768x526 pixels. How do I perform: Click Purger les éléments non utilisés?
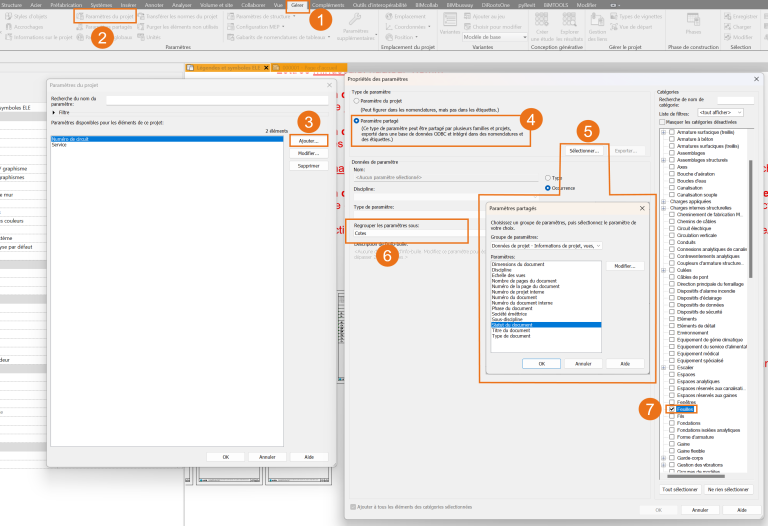pos(178,27)
